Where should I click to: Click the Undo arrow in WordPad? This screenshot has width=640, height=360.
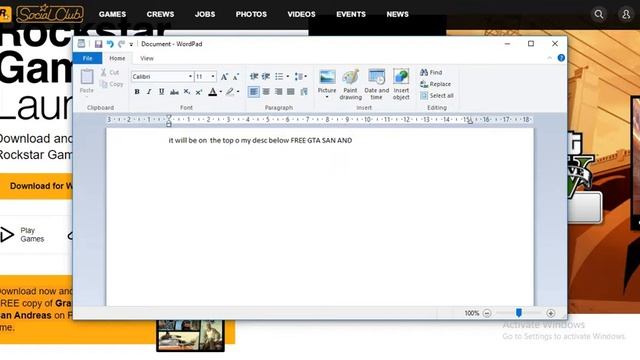pyautogui.click(x=110, y=44)
